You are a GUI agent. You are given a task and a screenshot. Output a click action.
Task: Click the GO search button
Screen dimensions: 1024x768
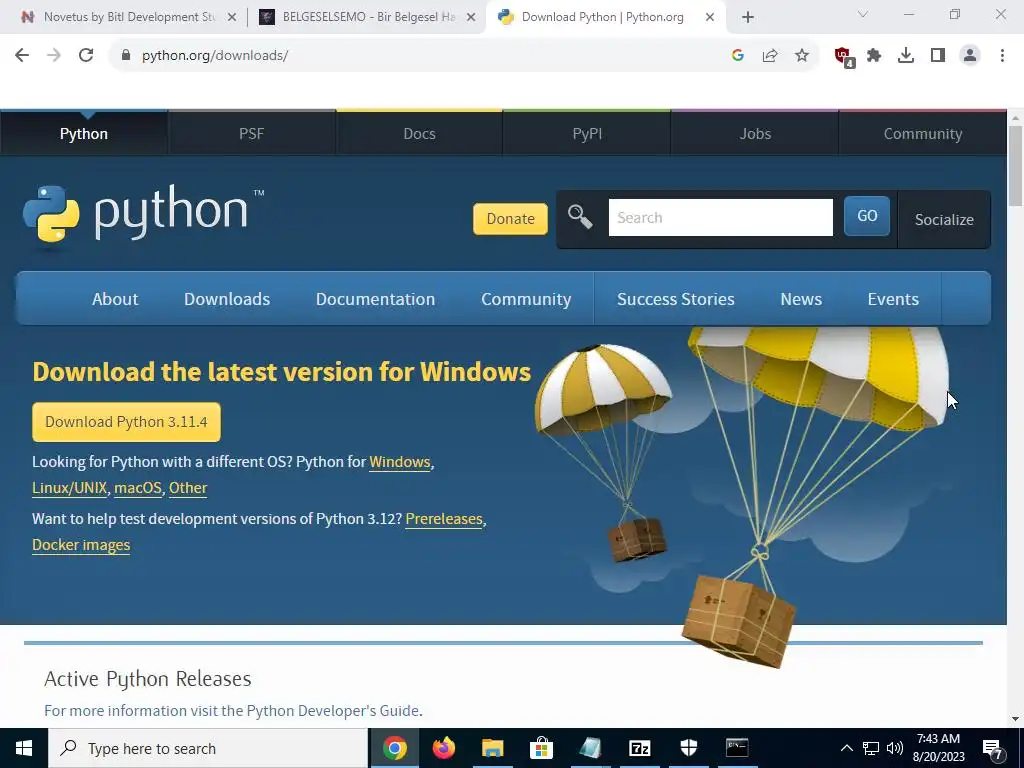click(867, 216)
